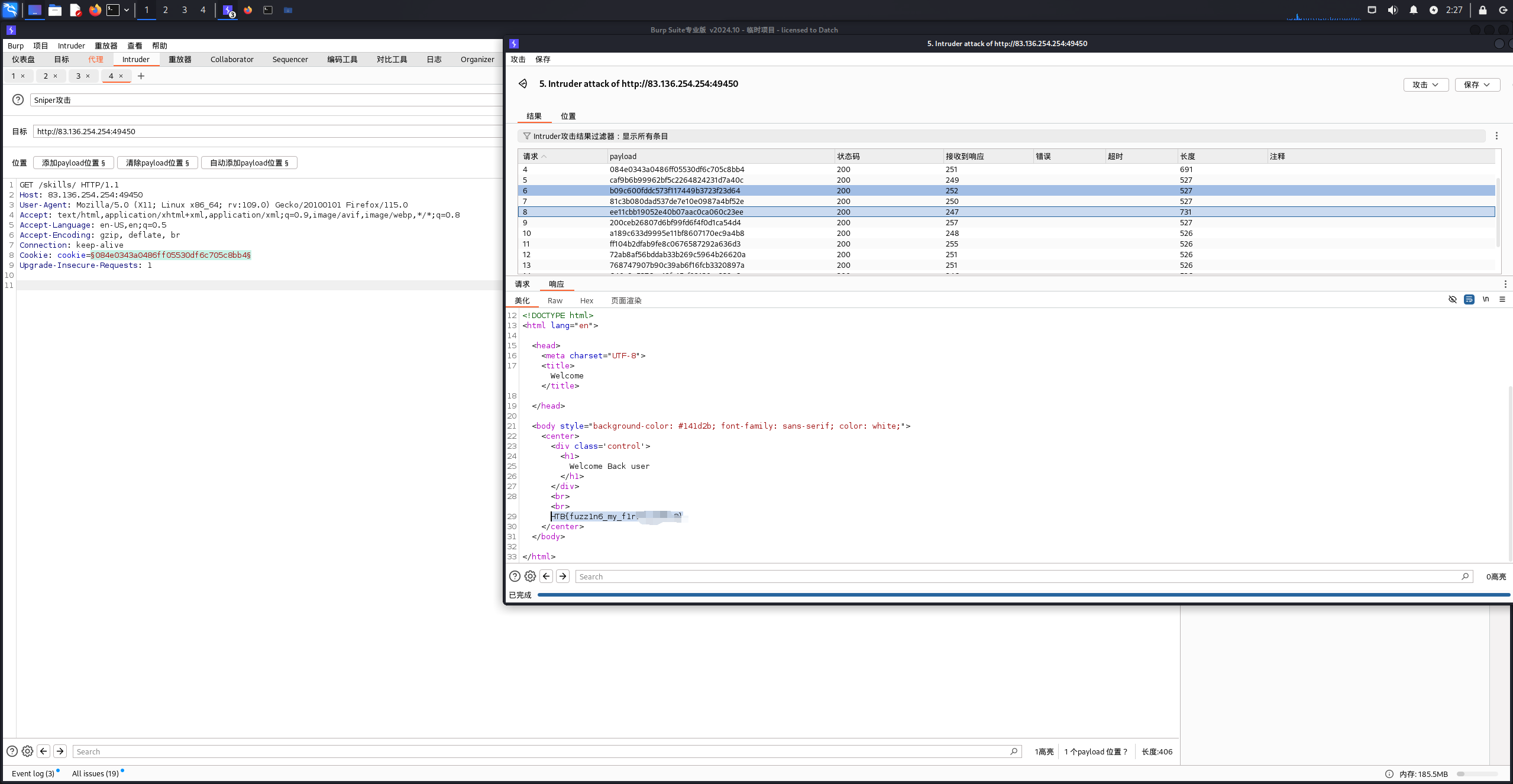Open the file manager in the top panel

pyautogui.click(x=55, y=10)
